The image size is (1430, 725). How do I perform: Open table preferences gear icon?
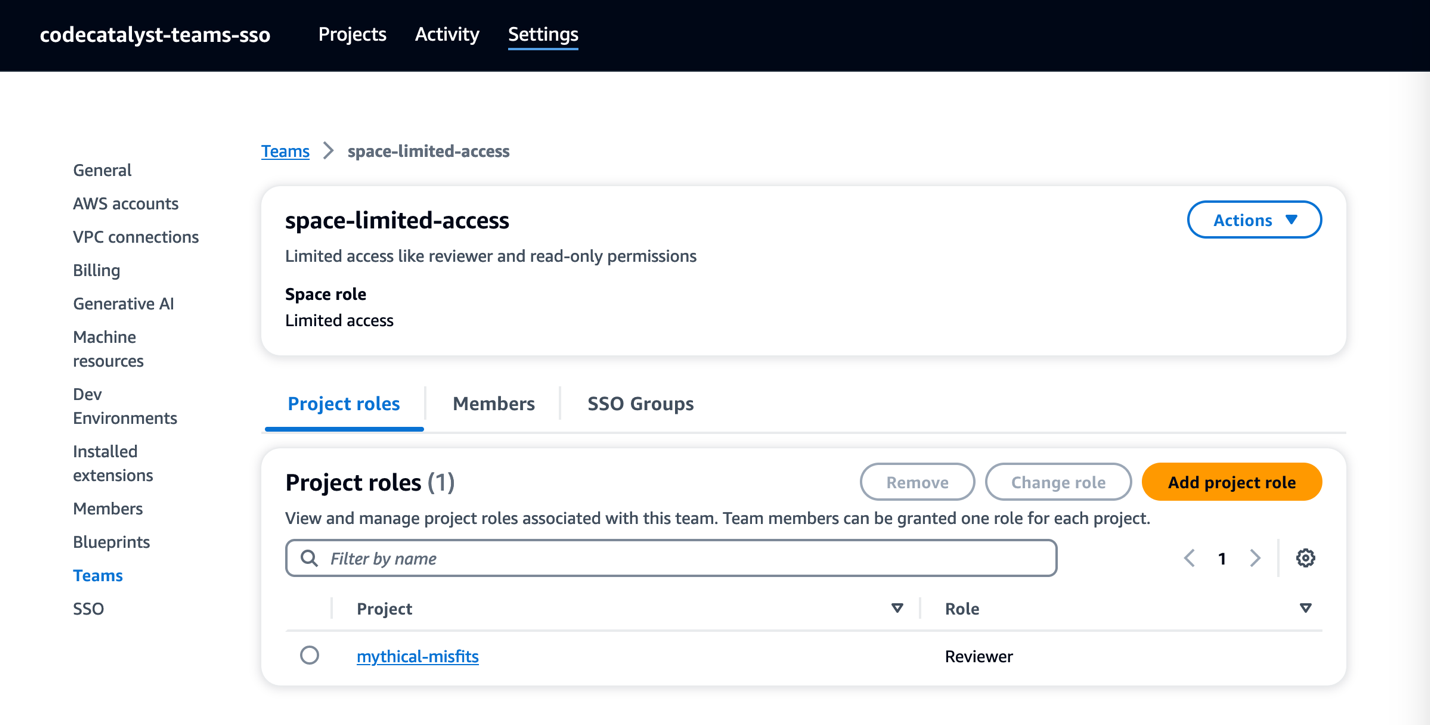(x=1305, y=558)
